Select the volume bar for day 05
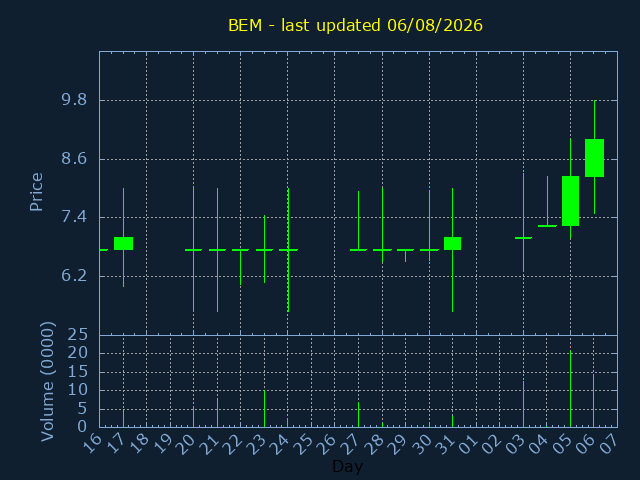Image resolution: width=640 pixels, height=480 pixels. click(x=570, y=389)
